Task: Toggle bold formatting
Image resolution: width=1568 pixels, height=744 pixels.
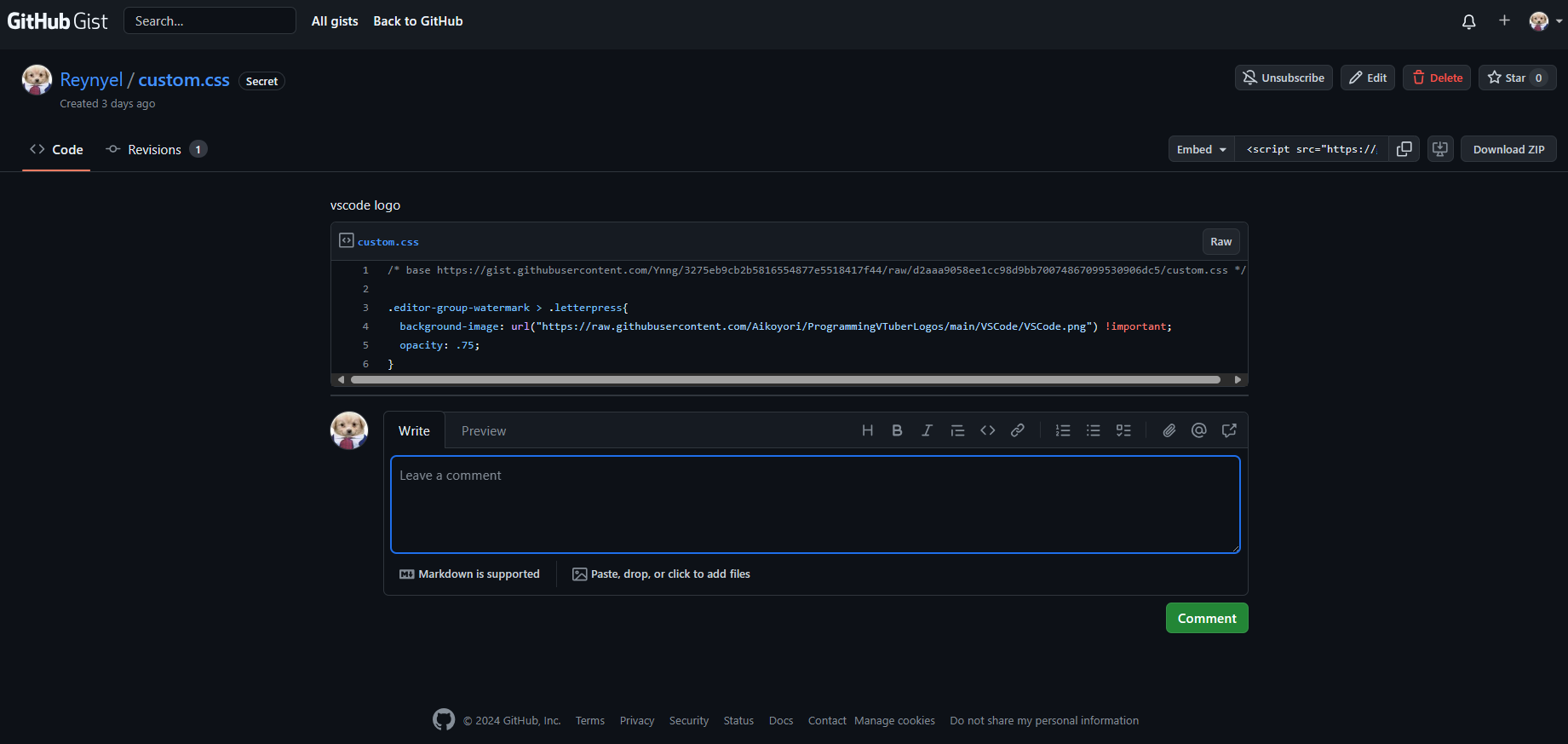Action: [897, 430]
